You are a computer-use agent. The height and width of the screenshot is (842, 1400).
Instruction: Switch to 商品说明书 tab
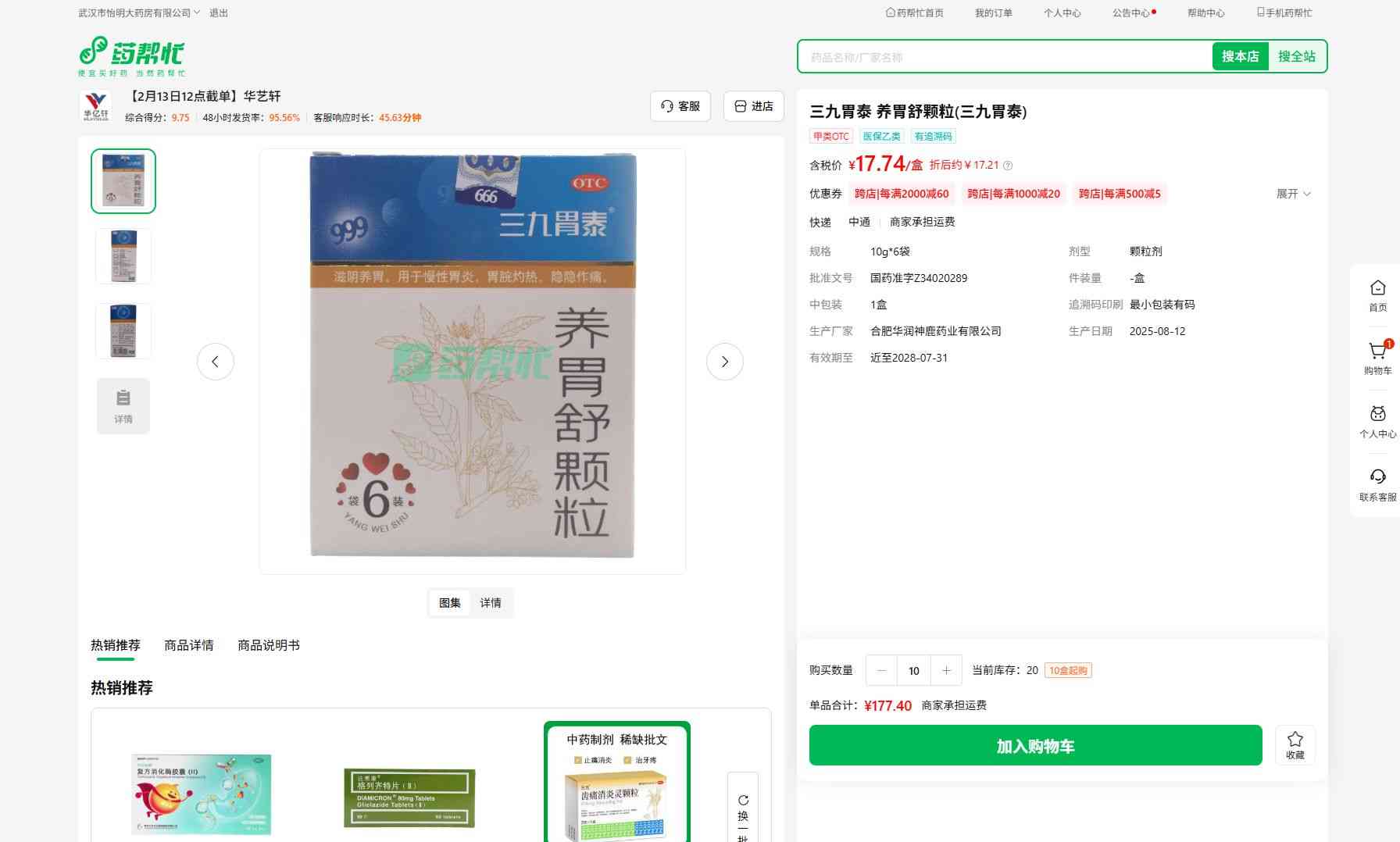pyautogui.click(x=268, y=645)
